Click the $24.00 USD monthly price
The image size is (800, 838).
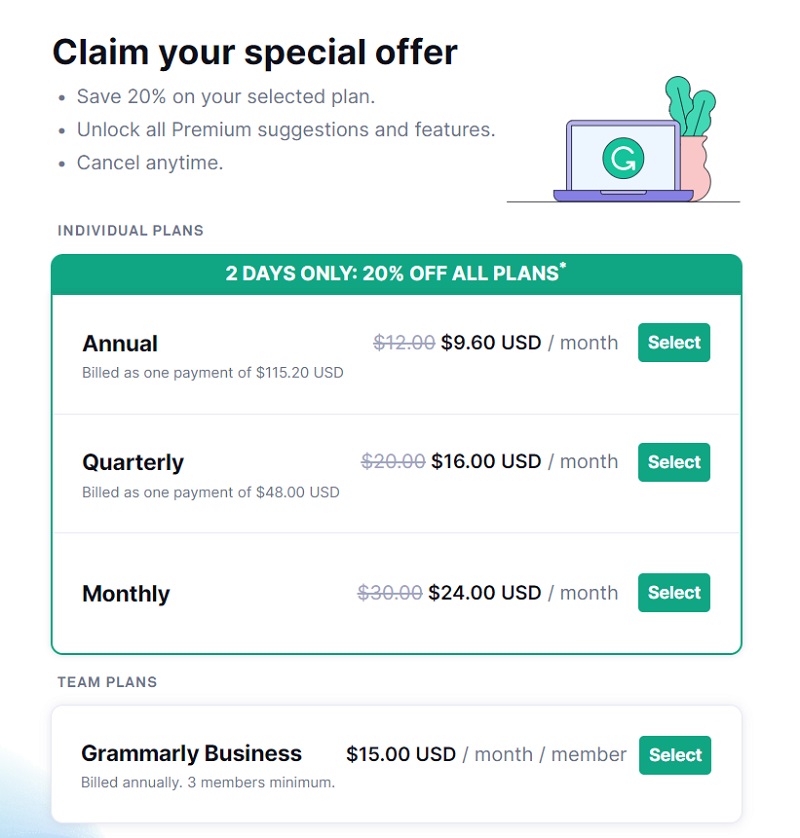[485, 593]
